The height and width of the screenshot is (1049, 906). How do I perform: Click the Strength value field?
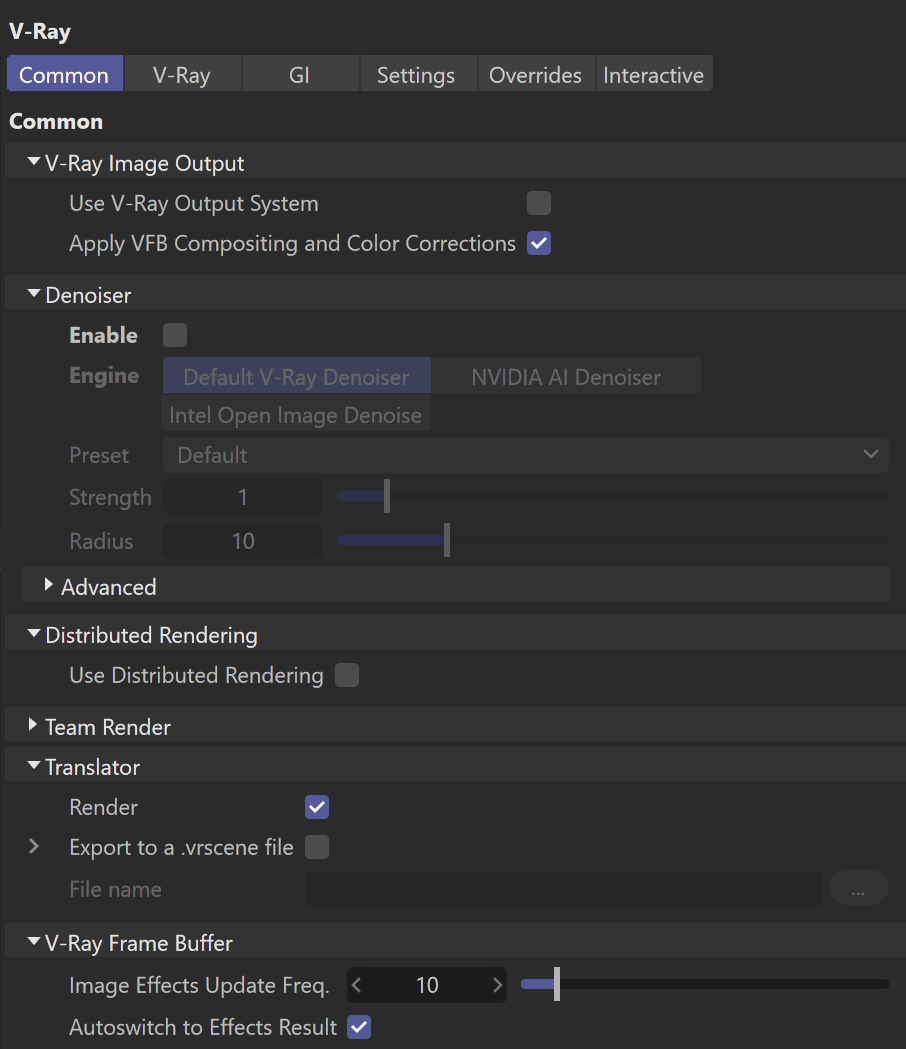tap(243, 497)
